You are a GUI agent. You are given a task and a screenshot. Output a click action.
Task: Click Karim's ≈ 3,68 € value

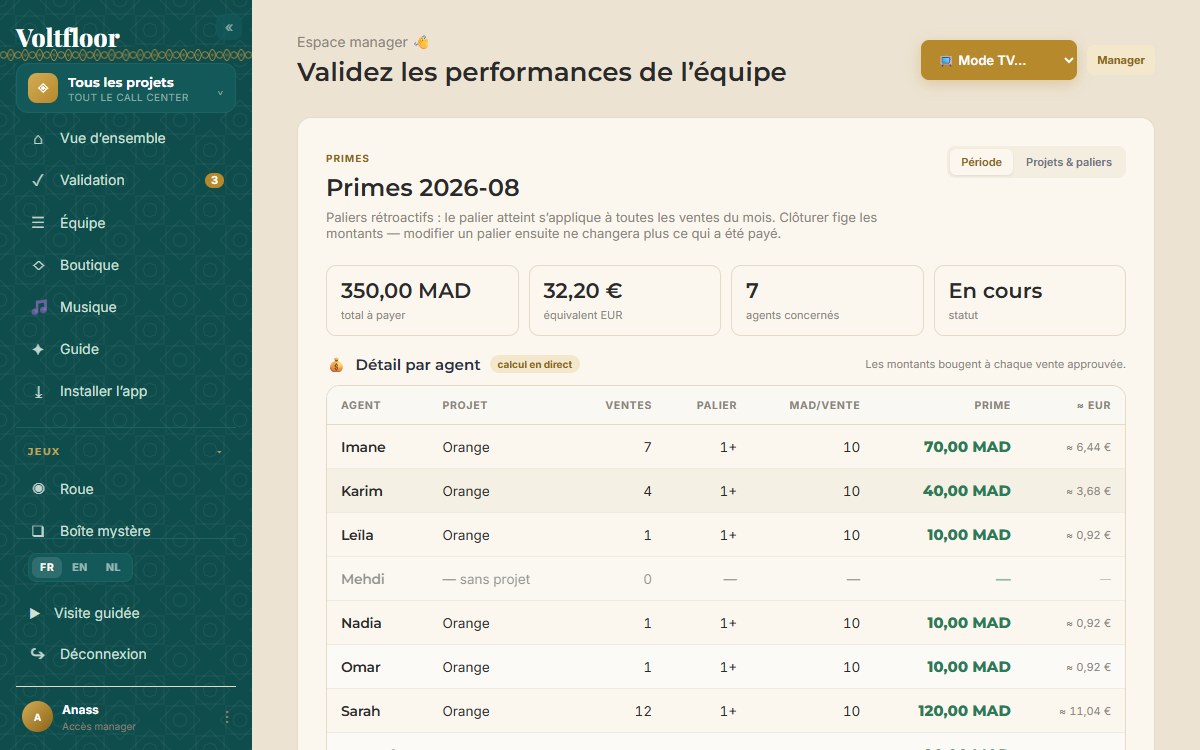1088,491
